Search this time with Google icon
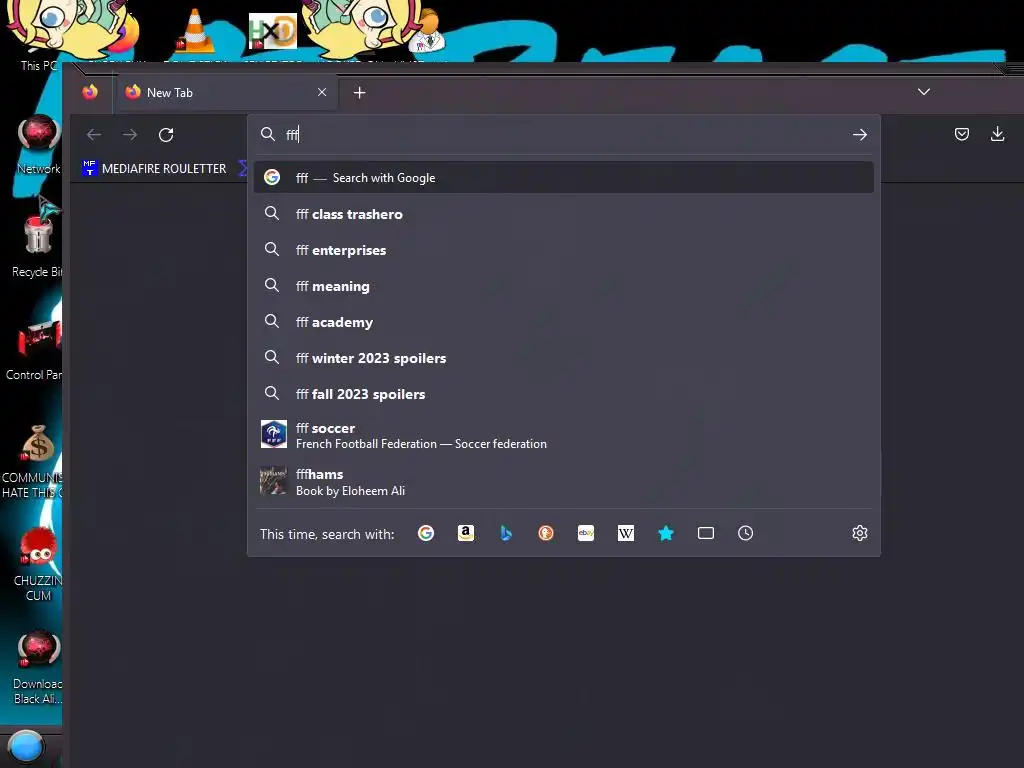1024x768 pixels. (x=426, y=534)
